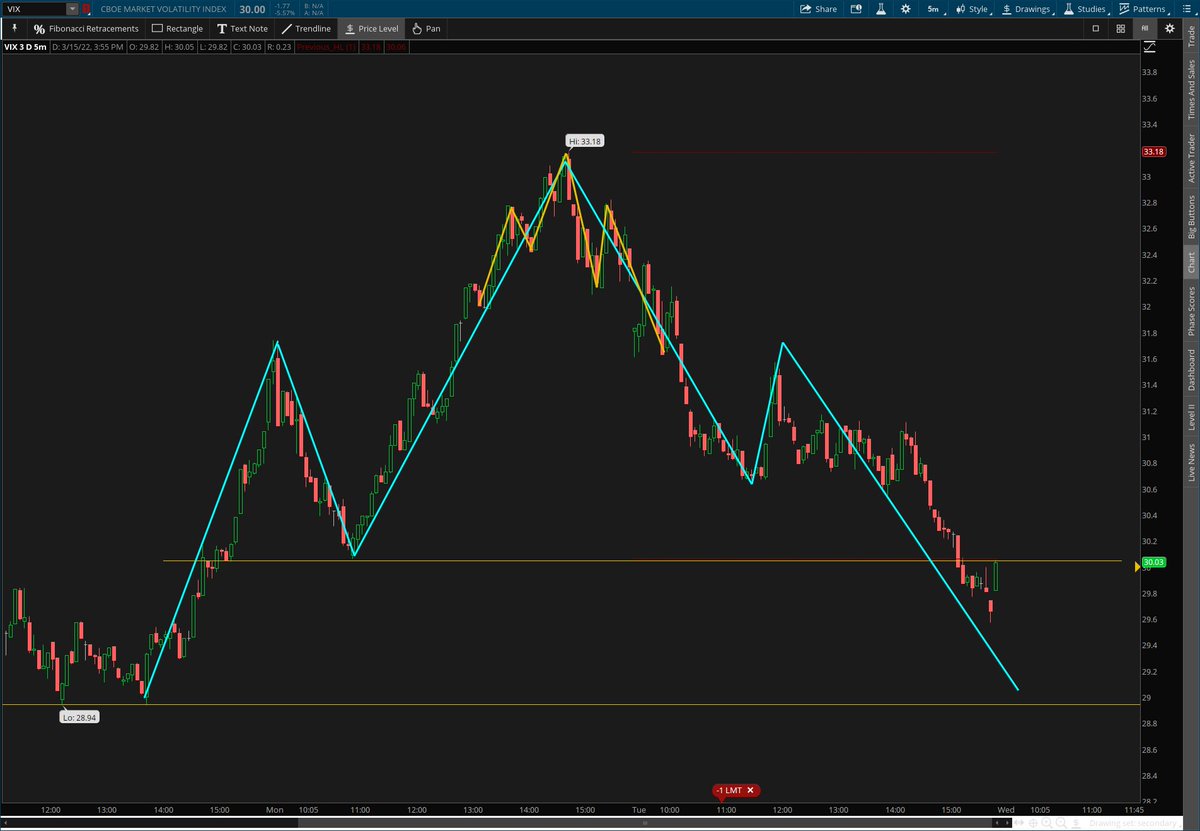Click the price axis scale icon
Screen dimensions: 1200x831
click(1148, 46)
